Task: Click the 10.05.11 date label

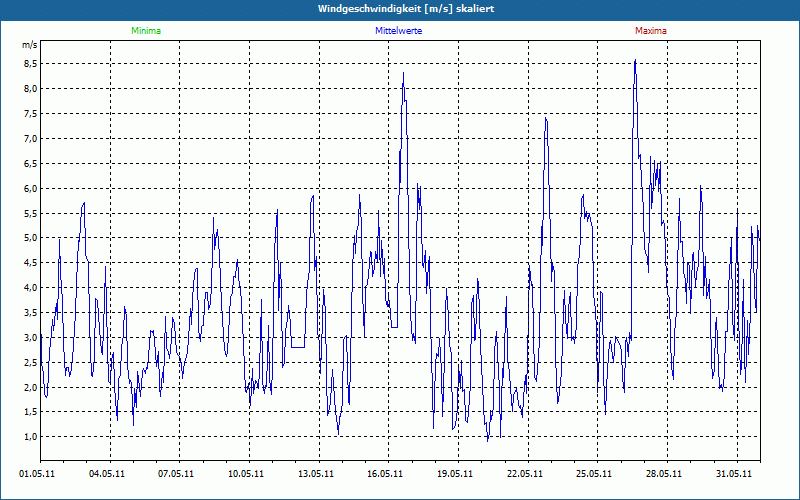Action: pos(246,474)
